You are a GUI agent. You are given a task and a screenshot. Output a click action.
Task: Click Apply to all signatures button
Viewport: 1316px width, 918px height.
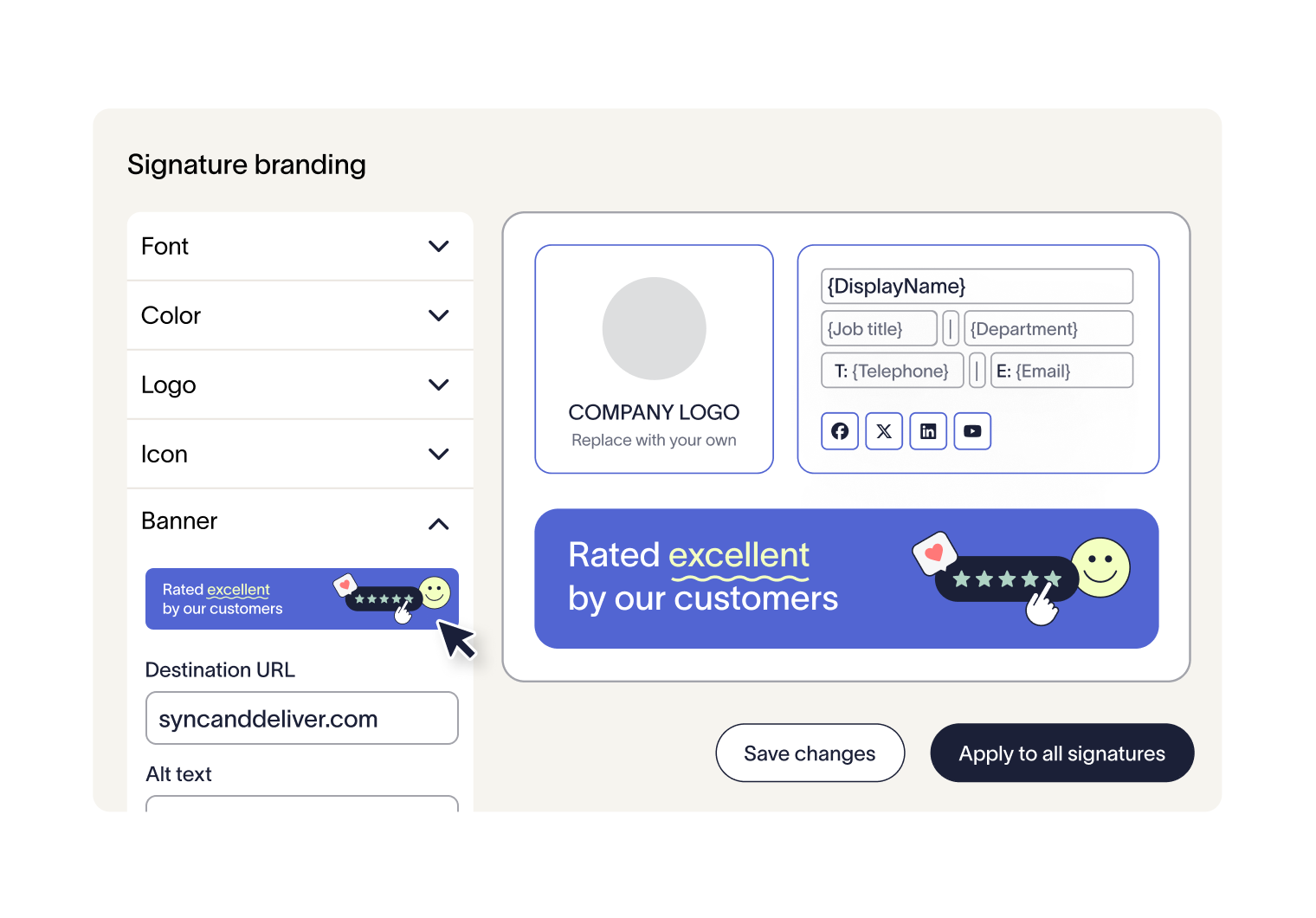1061,753
